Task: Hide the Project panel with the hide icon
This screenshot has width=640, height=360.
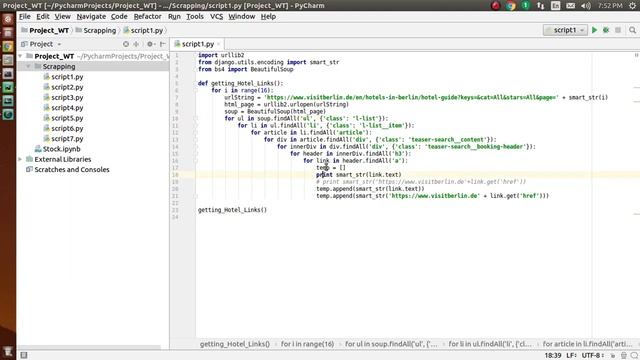Action: 162,44
